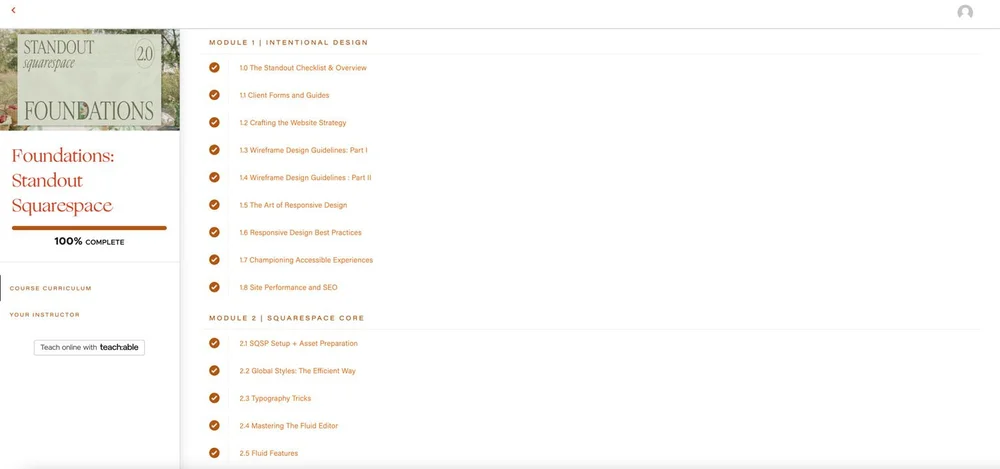Image resolution: width=1000 pixels, height=469 pixels.
Task: Click the Standout Squarespace Foundations course thumbnail
Action: (x=90, y=79)
